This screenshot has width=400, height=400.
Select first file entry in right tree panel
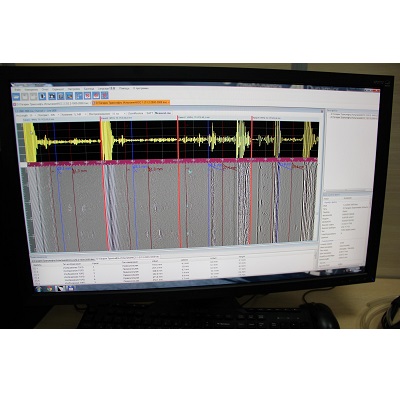pyautogui.click(x=353, y=115)
